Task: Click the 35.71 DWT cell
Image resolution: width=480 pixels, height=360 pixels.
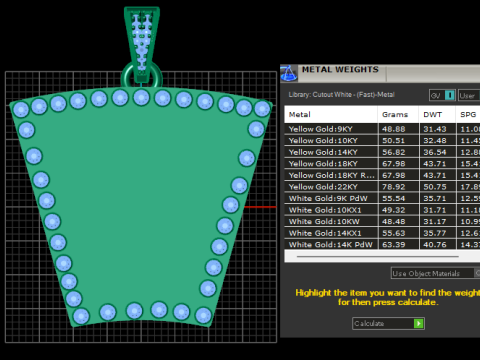Action: tap(437, 198)
